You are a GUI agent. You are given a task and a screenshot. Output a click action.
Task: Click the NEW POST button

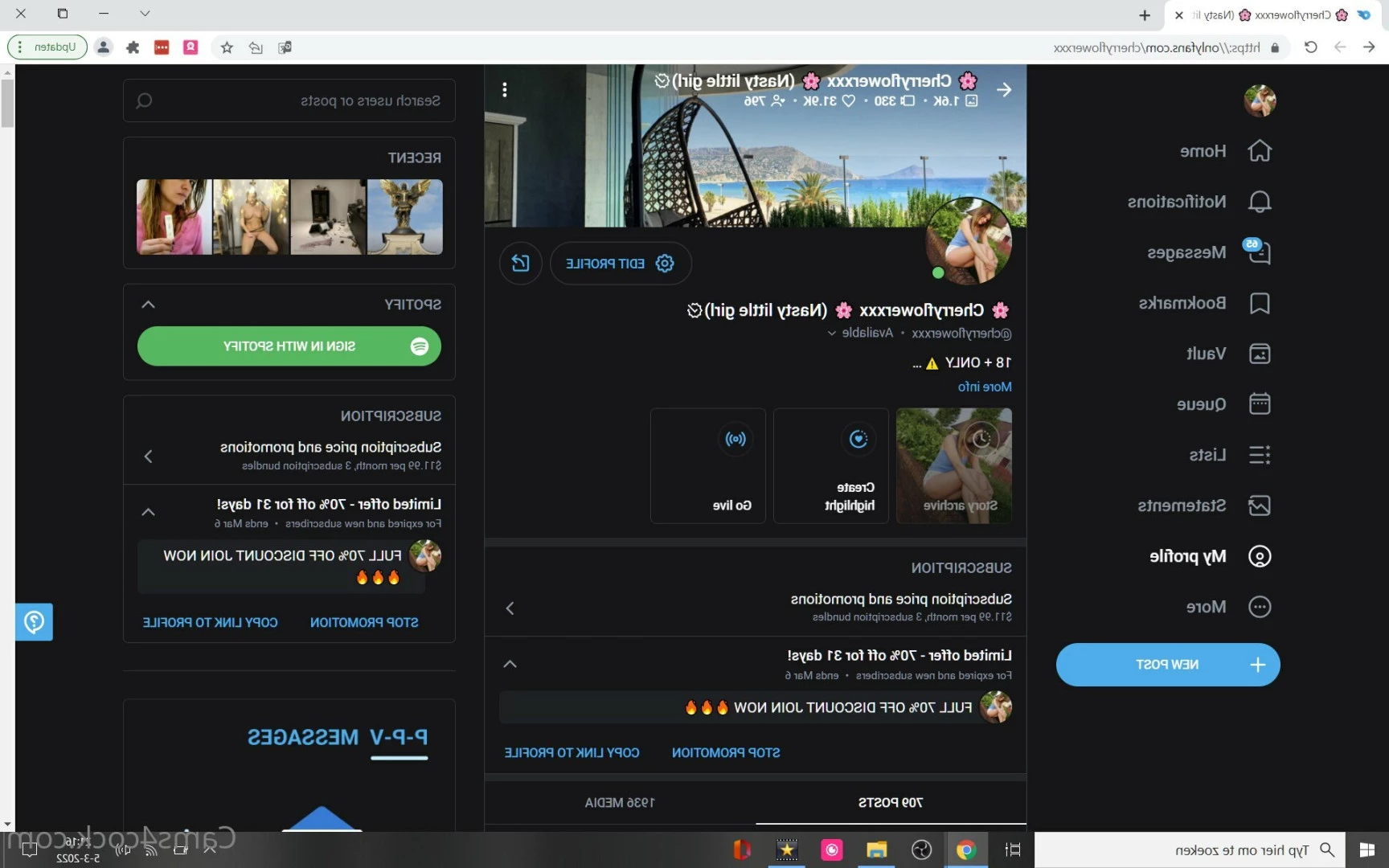pyautogui.click(x=1168, y=665)
